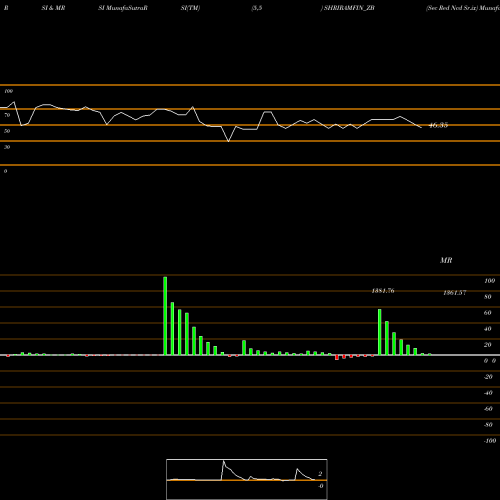The height and width of the screenshot is (500, 500).
Task: Click the SHRIRAMFIN_ZB symbol in header
Action: tap(349, 8)
